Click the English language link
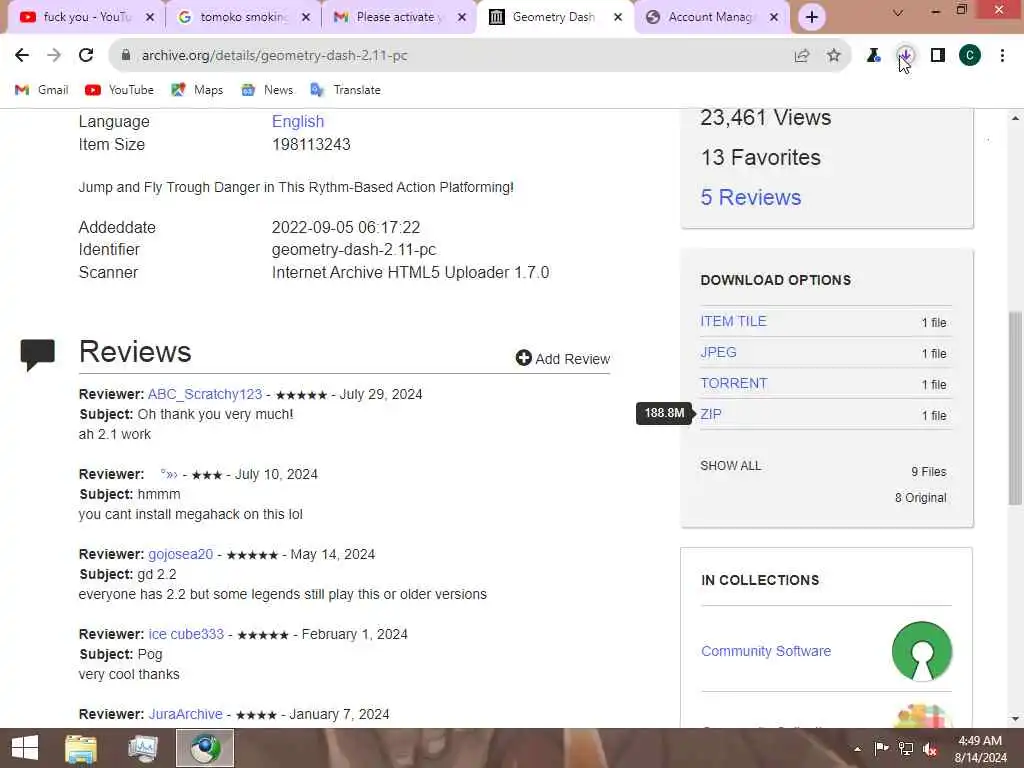Image resolution: width=1024 pixels, height=768 pixels. click(x=298, y=121)
